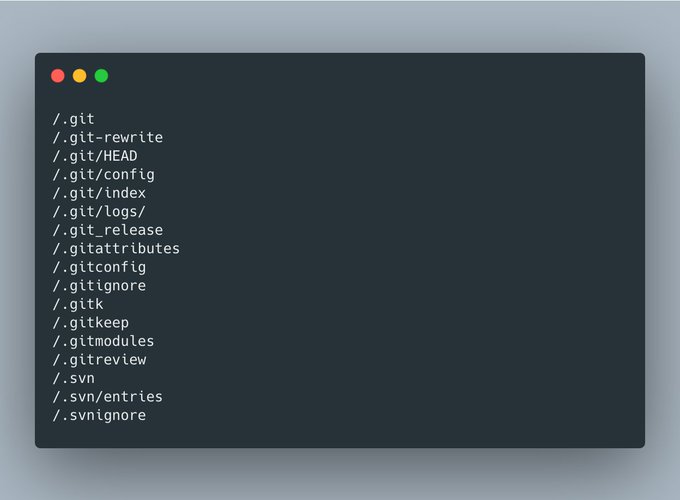The image size is (680, 500).
Task: Click the /.git line
Action: (x=73, y=119)
